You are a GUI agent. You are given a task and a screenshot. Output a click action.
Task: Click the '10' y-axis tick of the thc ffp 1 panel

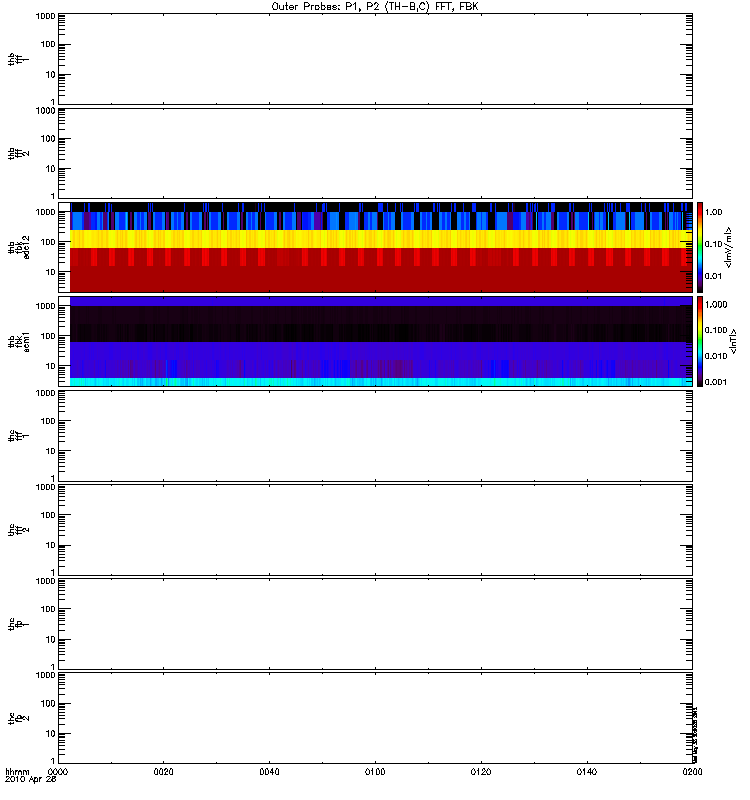[x=51, y=639]
